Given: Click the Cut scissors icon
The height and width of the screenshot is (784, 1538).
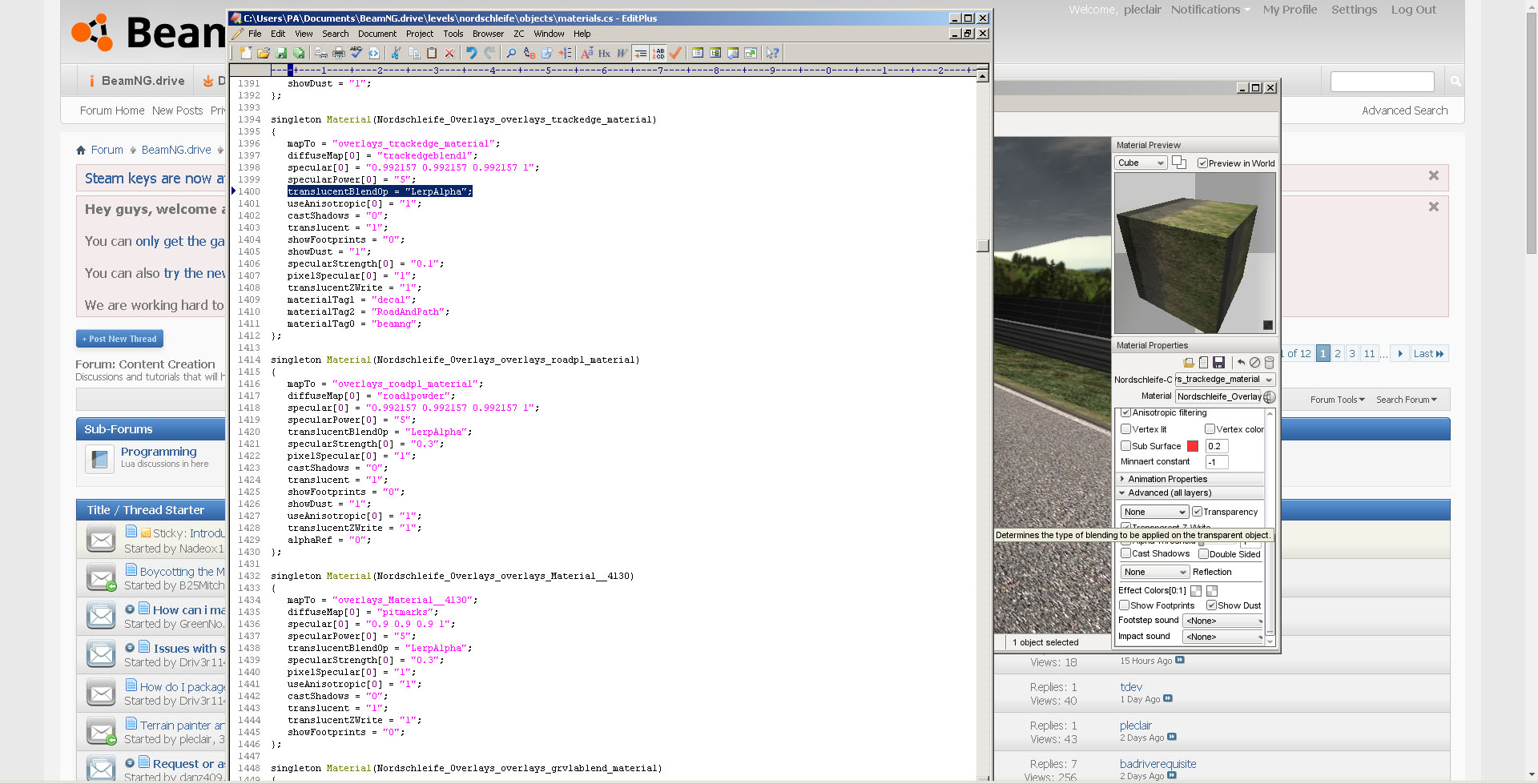Looking at the screenshot, I should point(396,53).
